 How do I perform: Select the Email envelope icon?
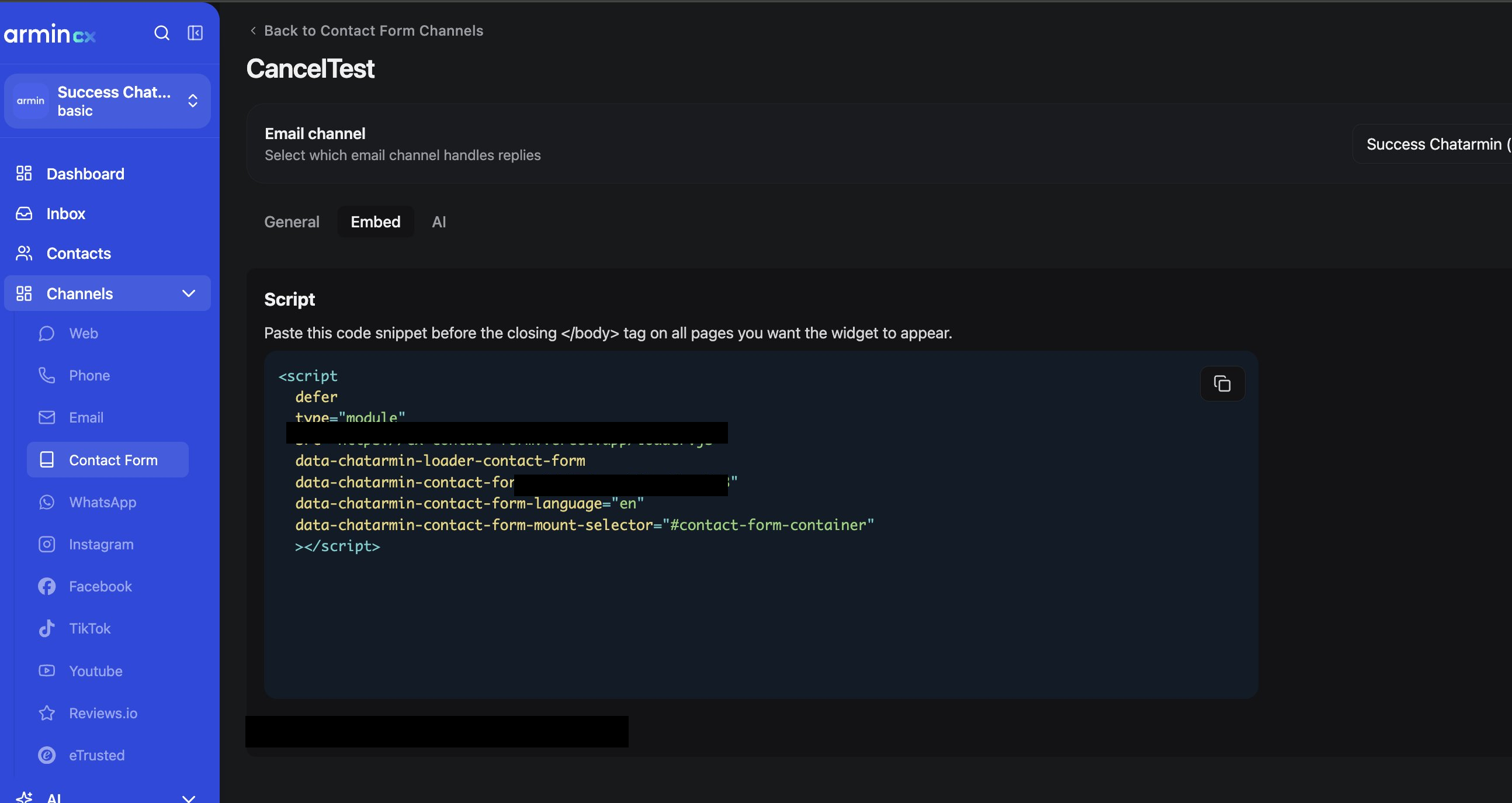point(46,417)
